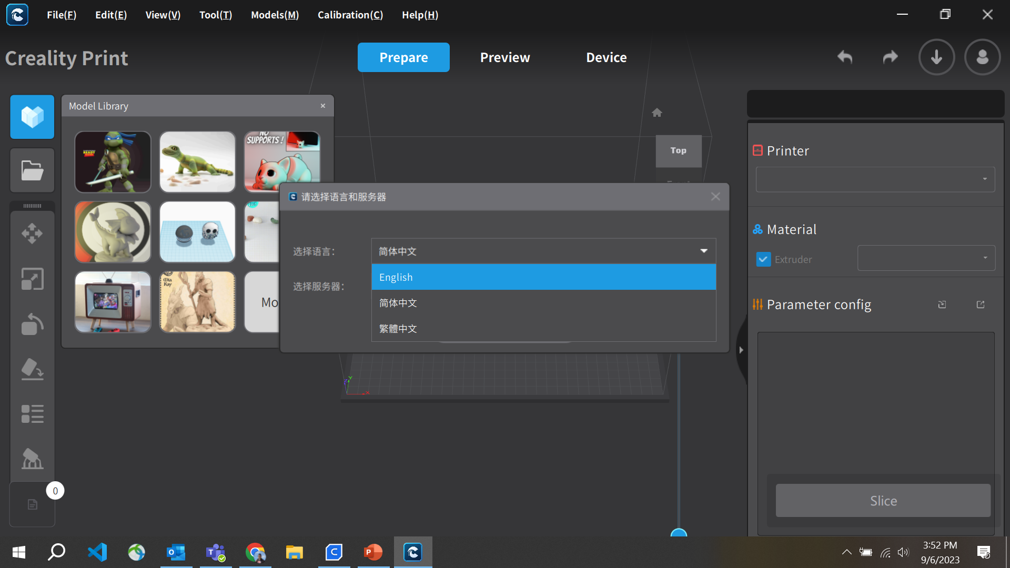Open the Calibration(C) menu
This screenshot has height=568, width=1010.
(350, 14)
